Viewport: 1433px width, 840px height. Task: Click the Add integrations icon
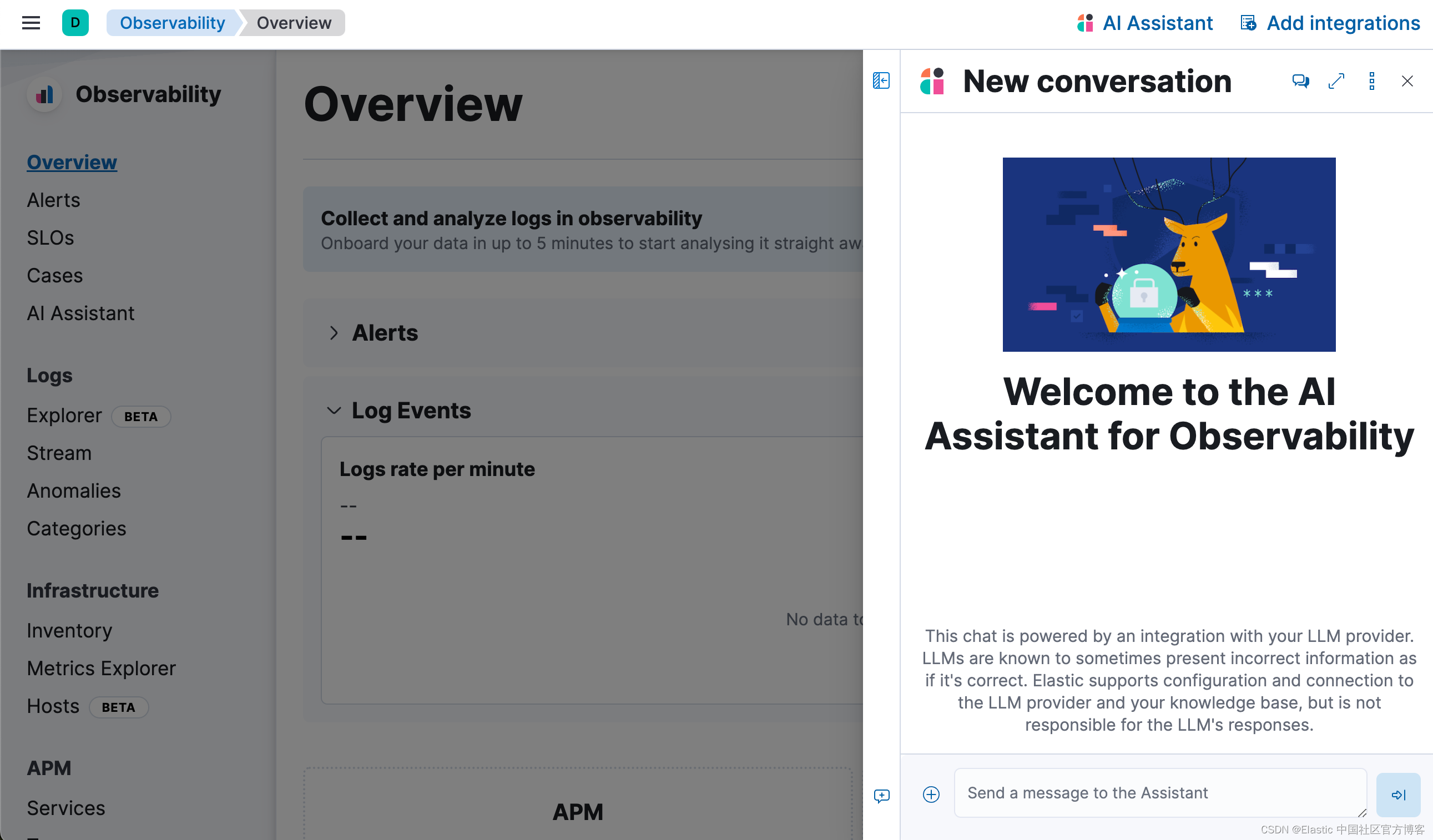tap(1248, 23)
